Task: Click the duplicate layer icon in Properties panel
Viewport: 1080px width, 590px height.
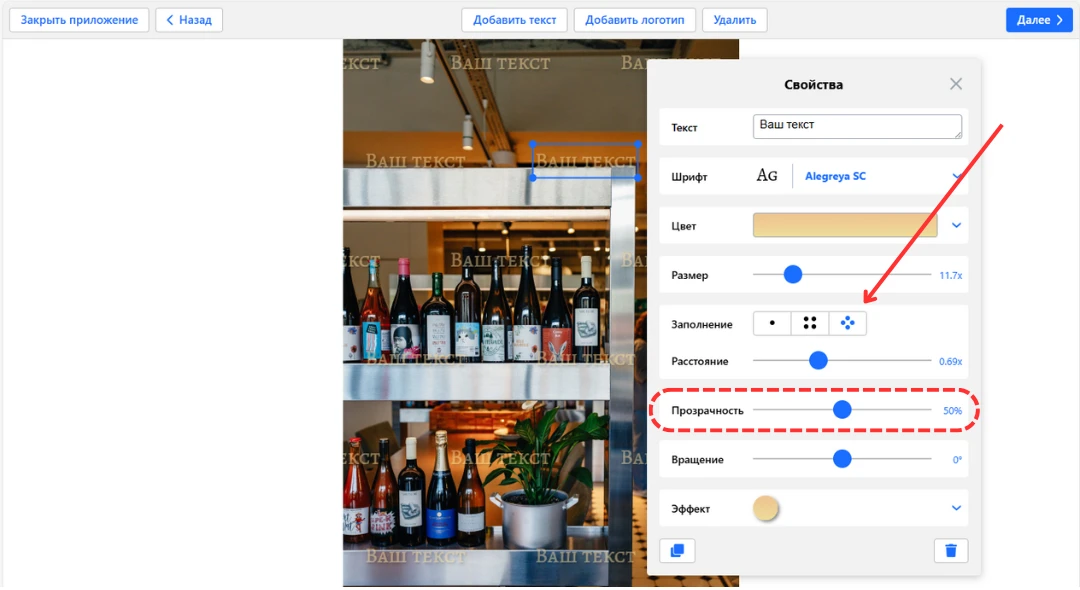Action: [677, 550]
